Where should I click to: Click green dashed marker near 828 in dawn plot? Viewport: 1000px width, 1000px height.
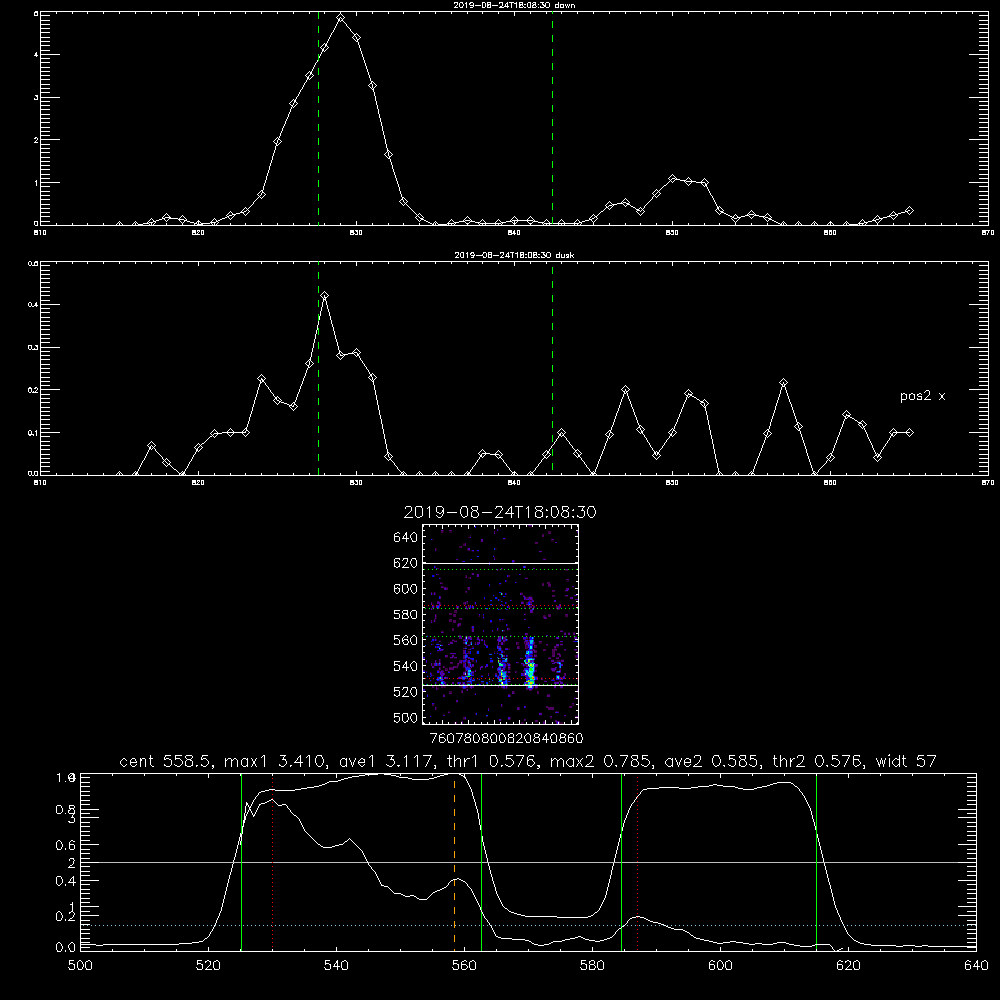(x=318, y=118)
